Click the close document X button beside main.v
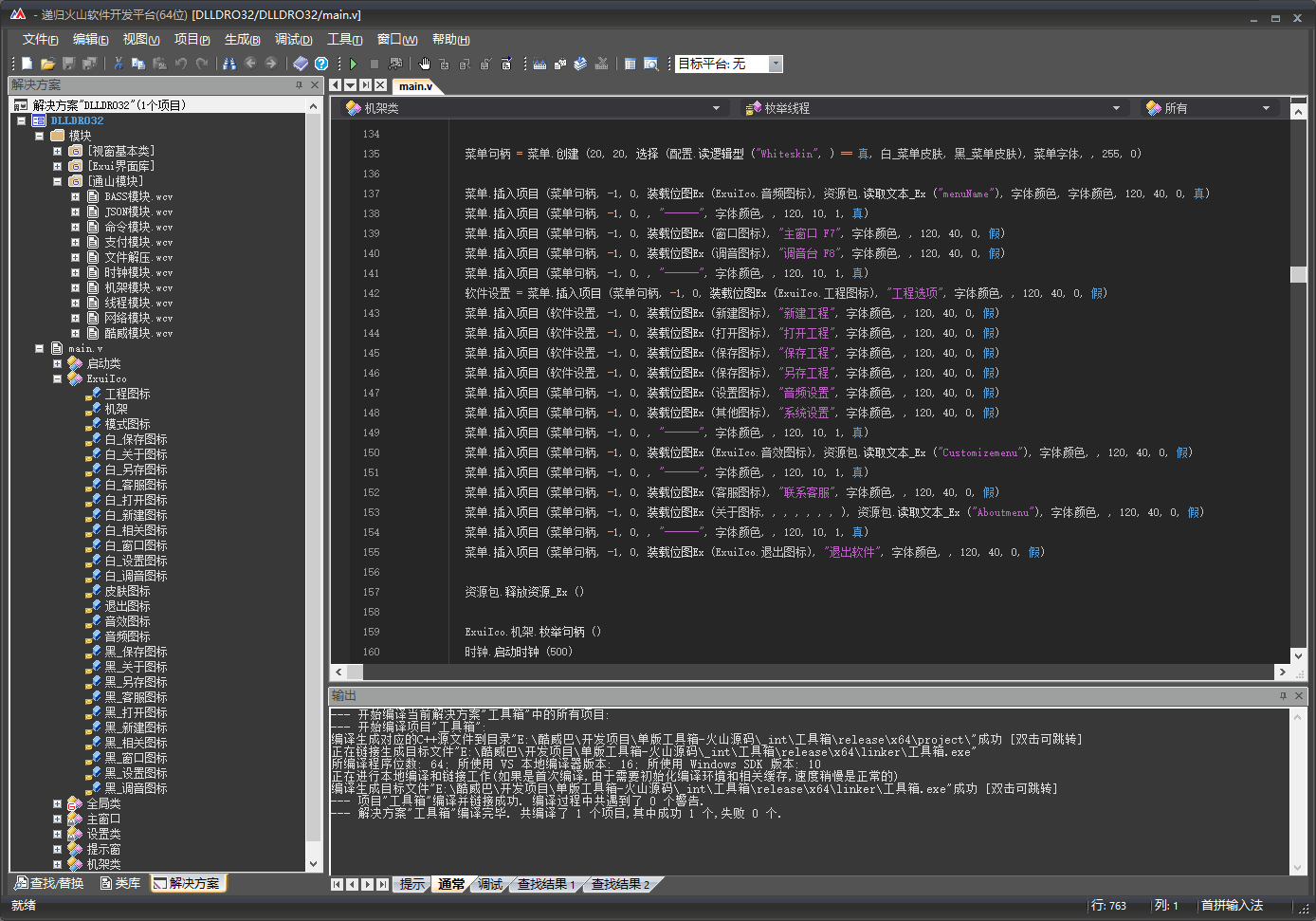The width and height of the screenshot is (1316, 921). pos(380,85)
